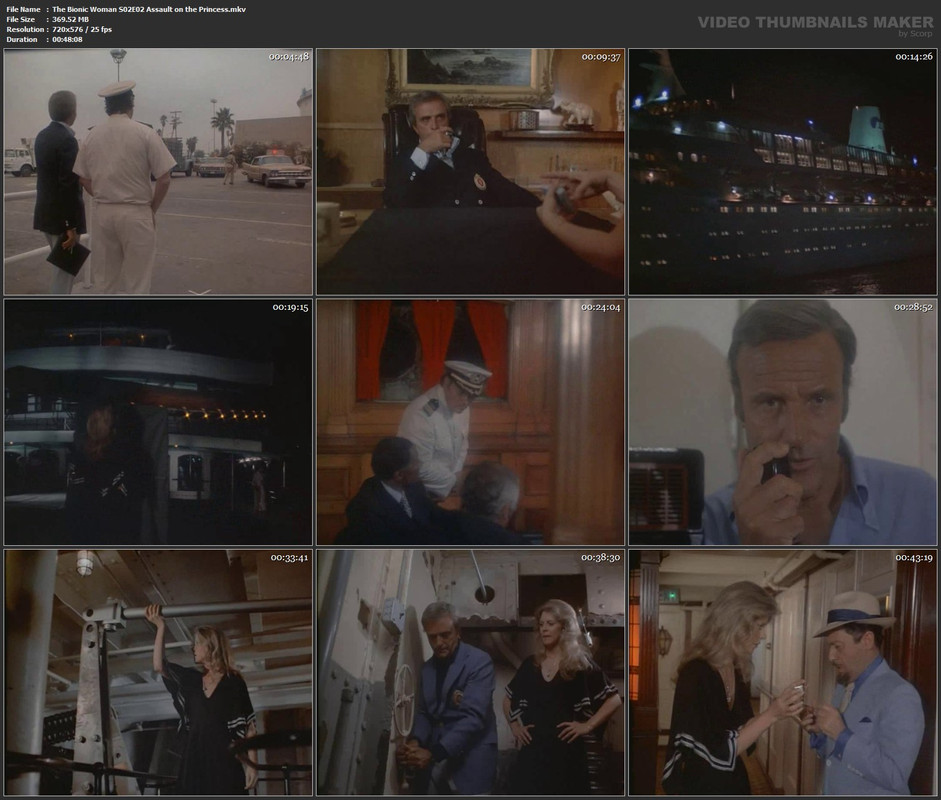Click the file size value '369.52 MB'
This screenshot has width=941, height=800.
point(70,19)
